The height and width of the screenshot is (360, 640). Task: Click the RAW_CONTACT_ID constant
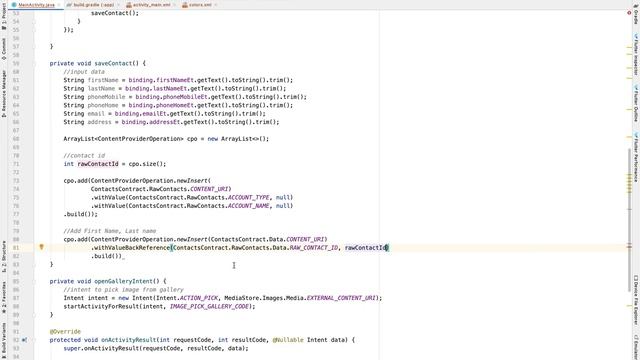point(313,247)
